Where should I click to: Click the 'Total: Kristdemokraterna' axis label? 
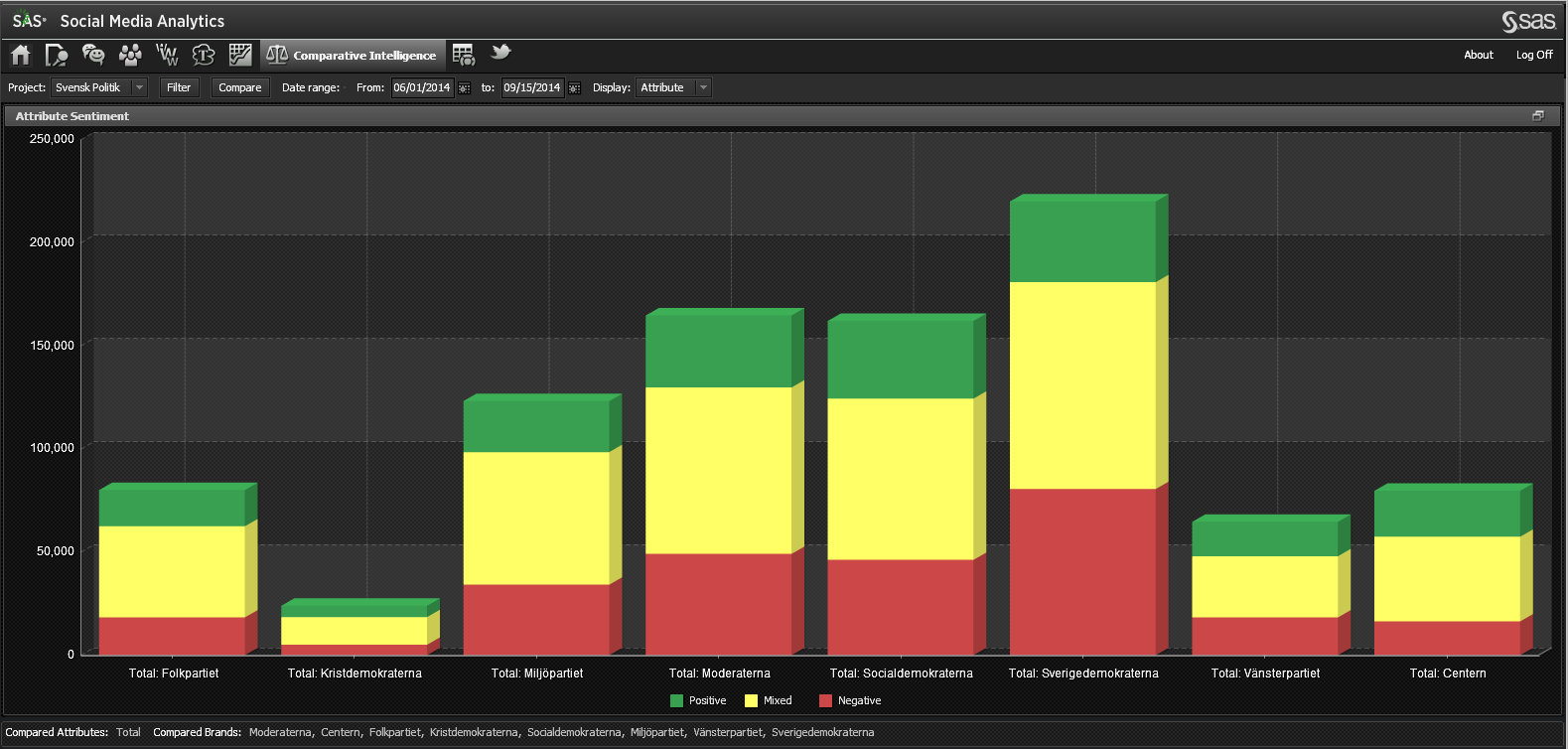click(355, 674)
